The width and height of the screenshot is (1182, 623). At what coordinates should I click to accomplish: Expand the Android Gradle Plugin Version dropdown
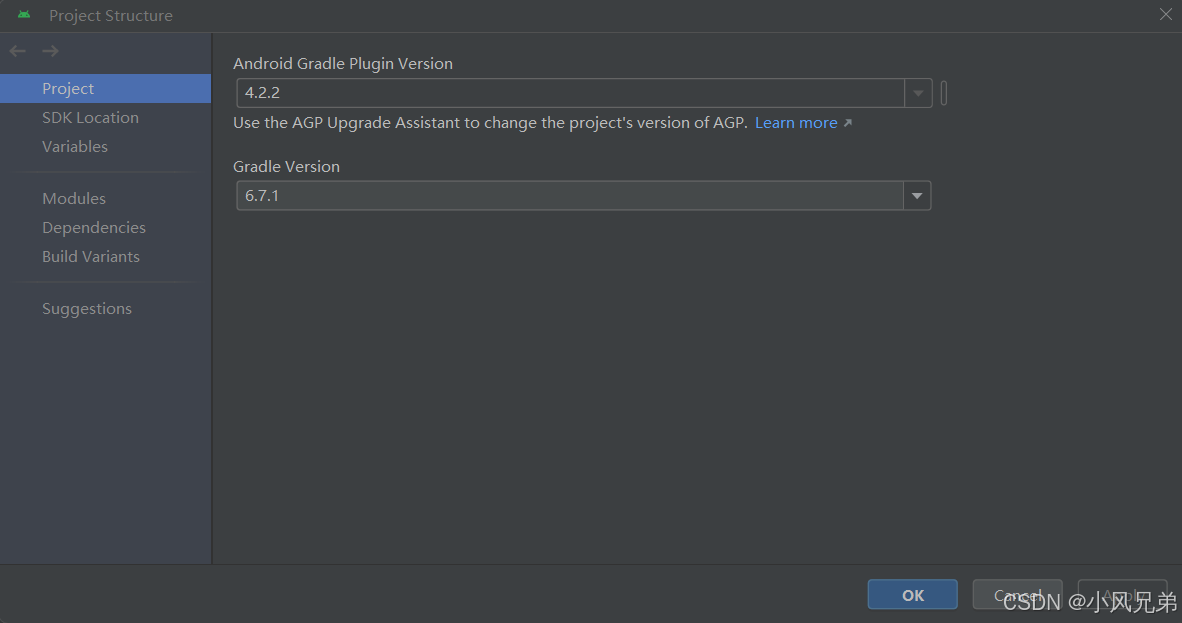[x=917, y=92]
